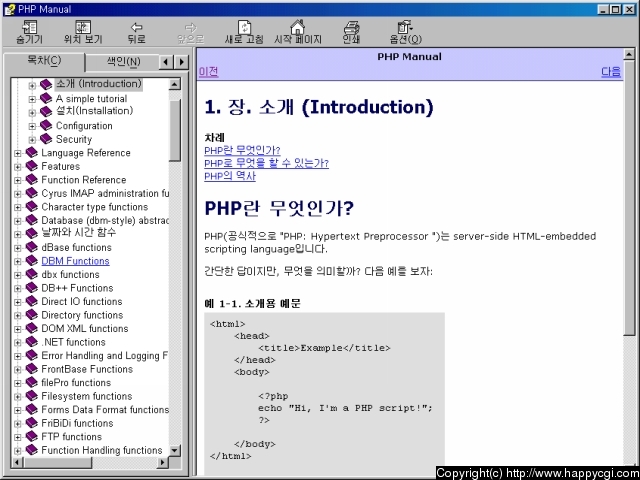Click the tree panel scroll right arrow
Viewport: 640px width, 480px height.
[x=162, y=462]
